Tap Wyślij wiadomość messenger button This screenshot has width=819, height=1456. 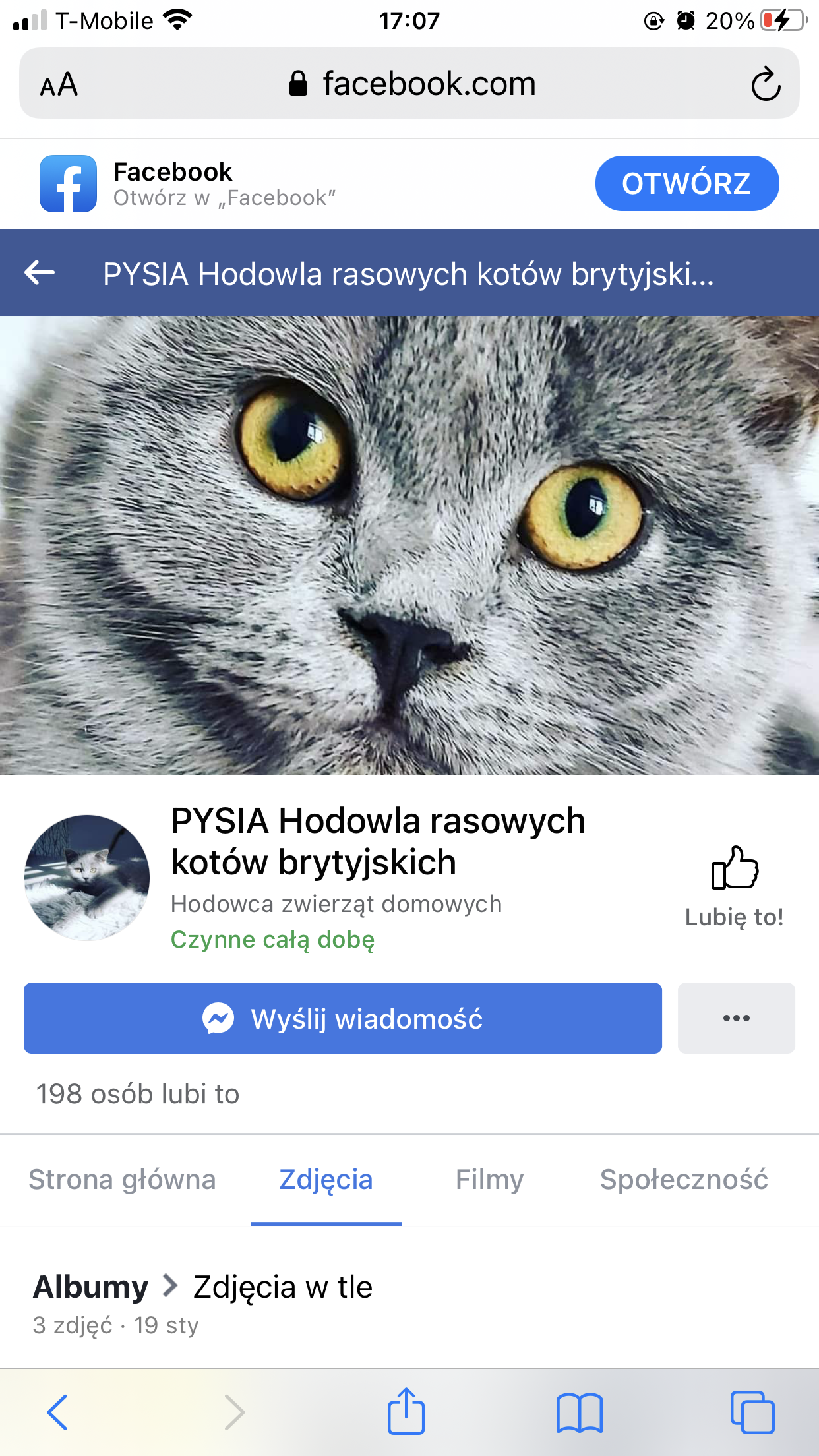pyautogui.click(x=343, y=1018)
